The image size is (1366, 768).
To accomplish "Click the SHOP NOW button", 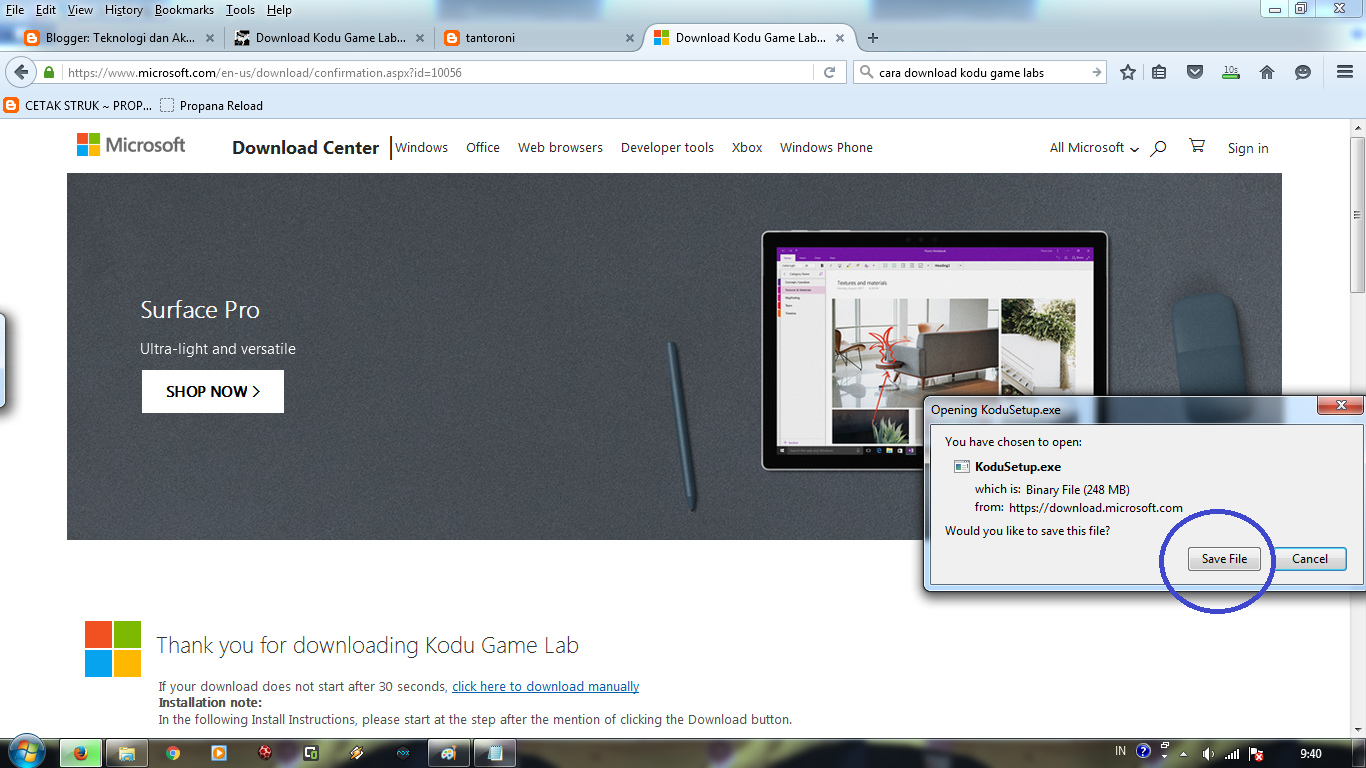I will coord(213,391).
